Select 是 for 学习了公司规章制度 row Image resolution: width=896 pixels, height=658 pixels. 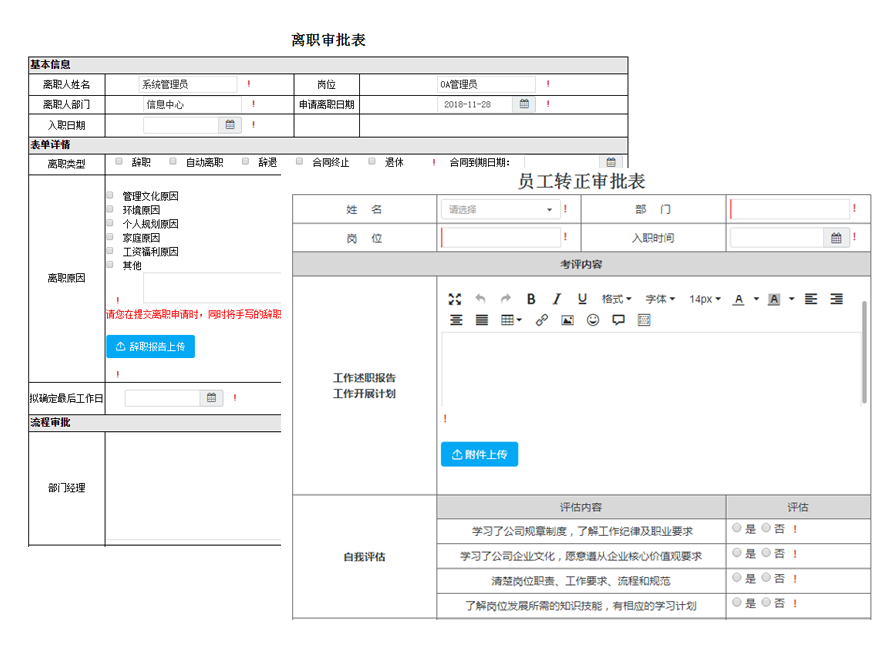coord(737,528)
